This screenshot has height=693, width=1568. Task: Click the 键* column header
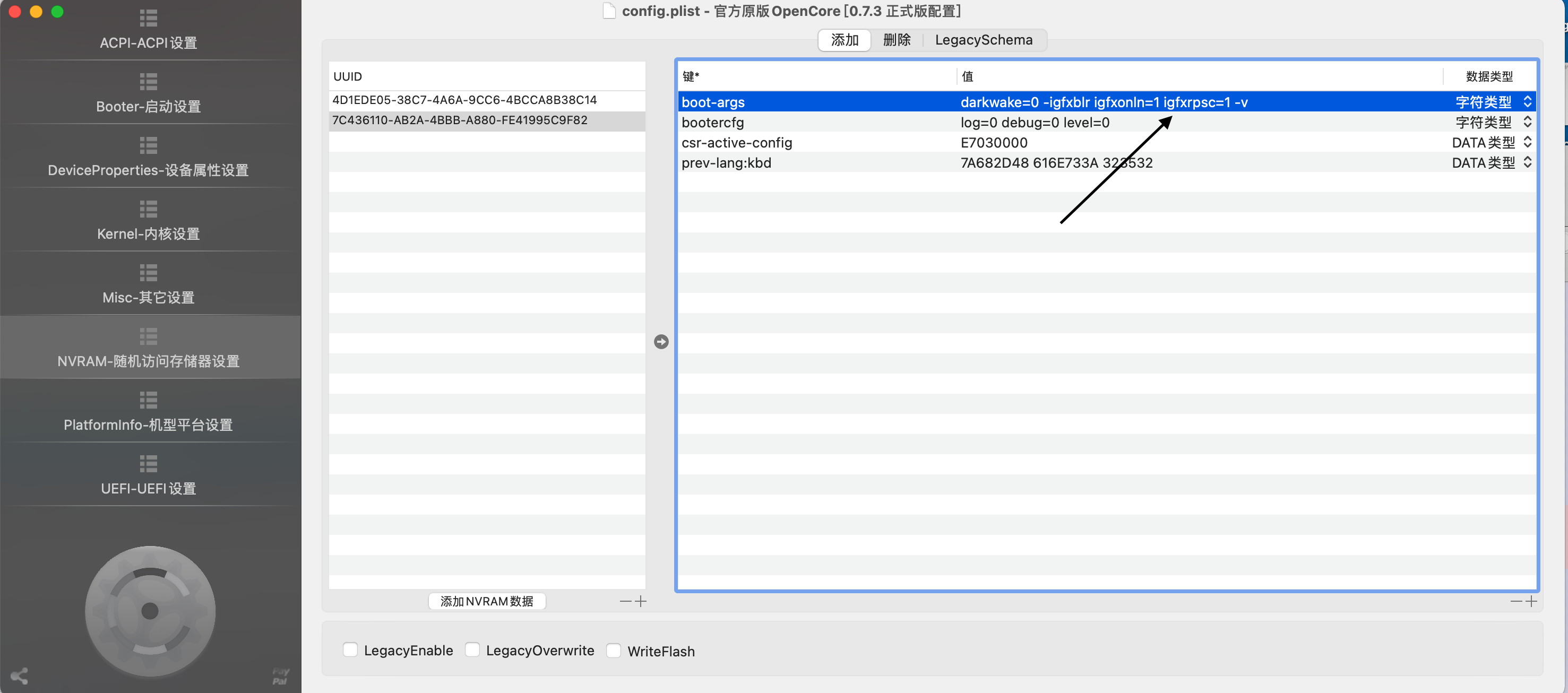pos(816,76)
